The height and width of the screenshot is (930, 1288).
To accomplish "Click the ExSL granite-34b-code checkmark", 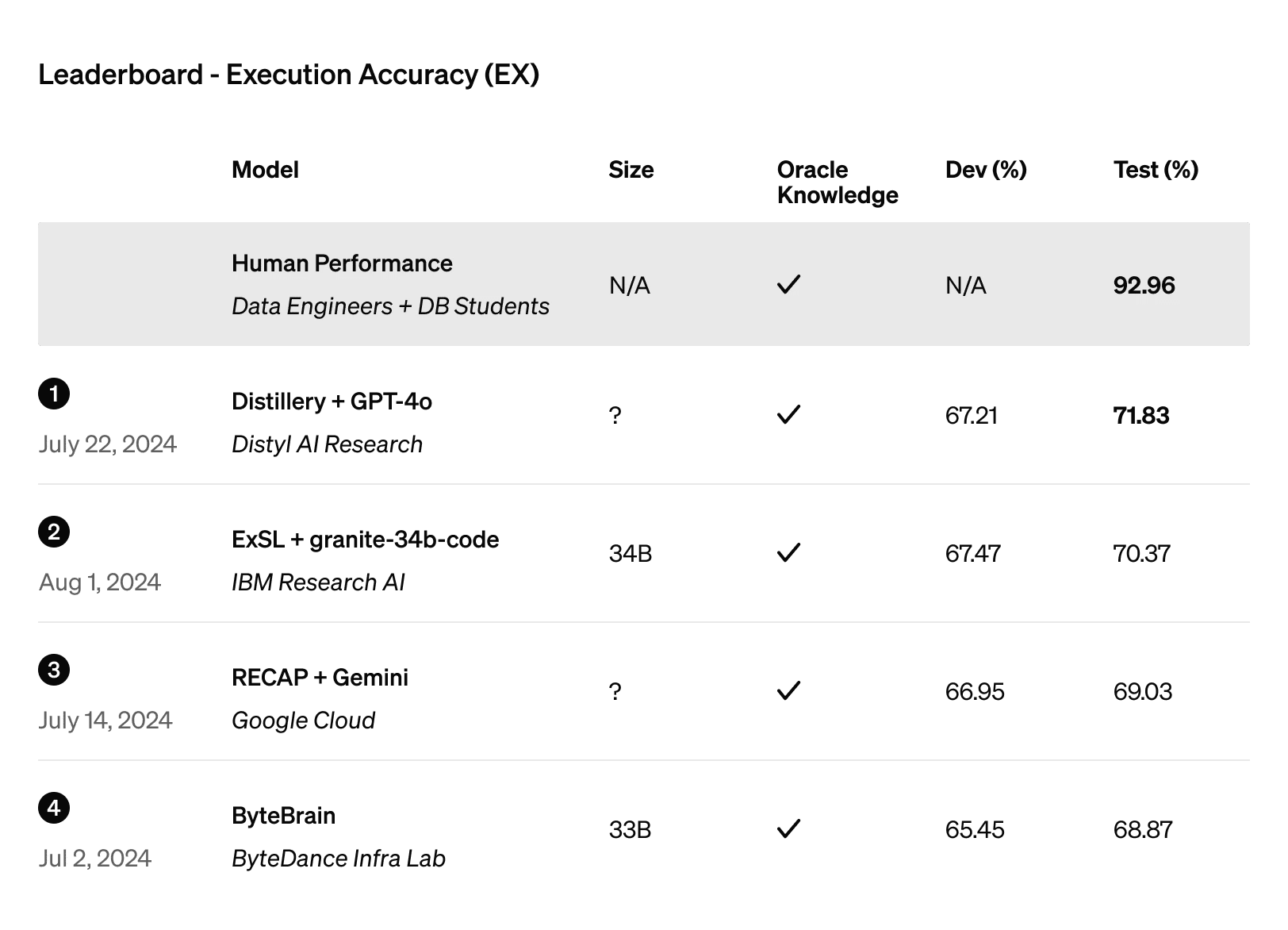I will [788, 553].
